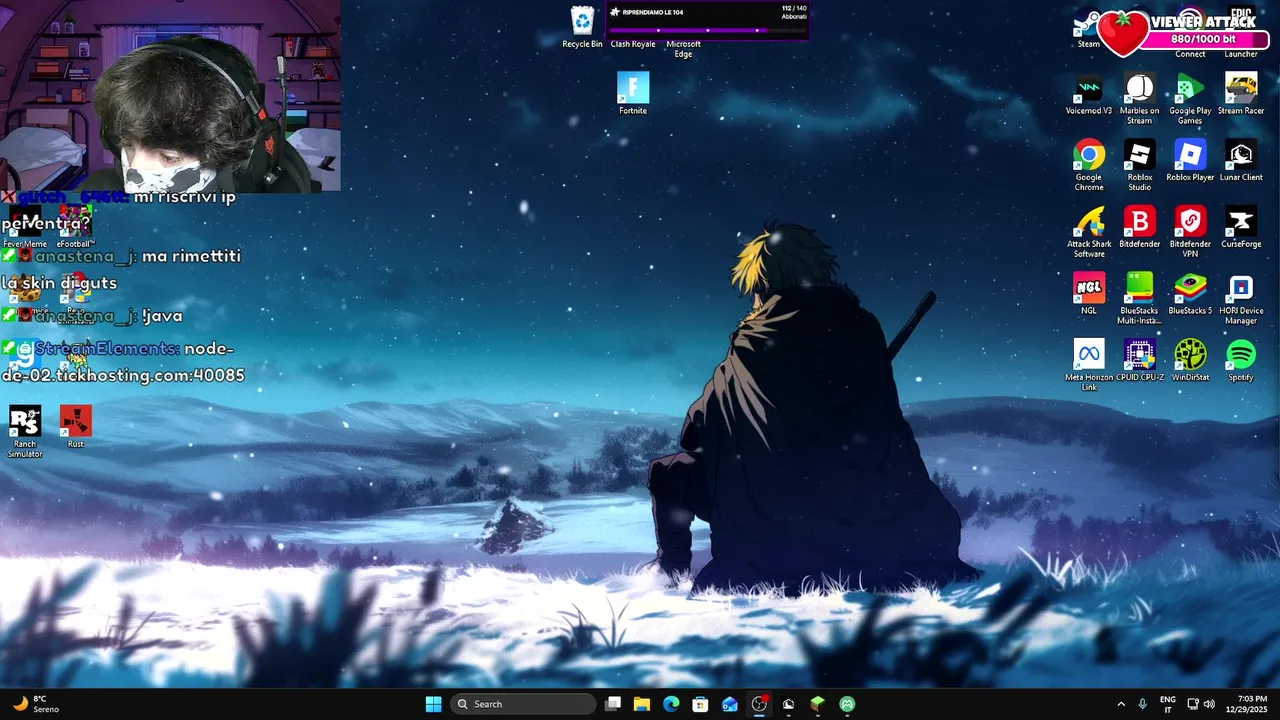Click the RIPRENDIAMO LE 104 goal bar
The image size is (1280, 720).
tap(707, 20)
